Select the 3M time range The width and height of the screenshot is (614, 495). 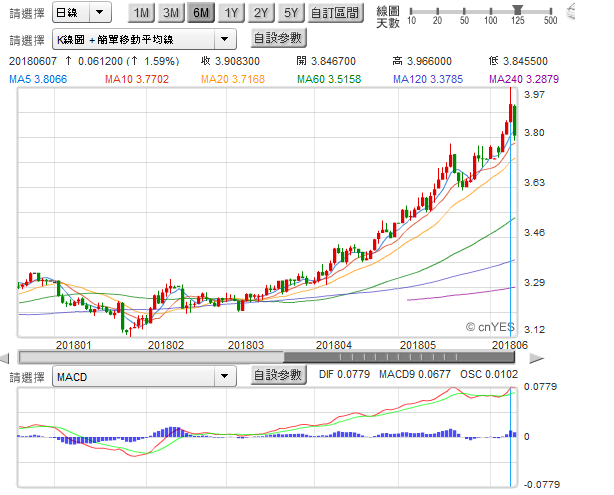pos(171,13)
